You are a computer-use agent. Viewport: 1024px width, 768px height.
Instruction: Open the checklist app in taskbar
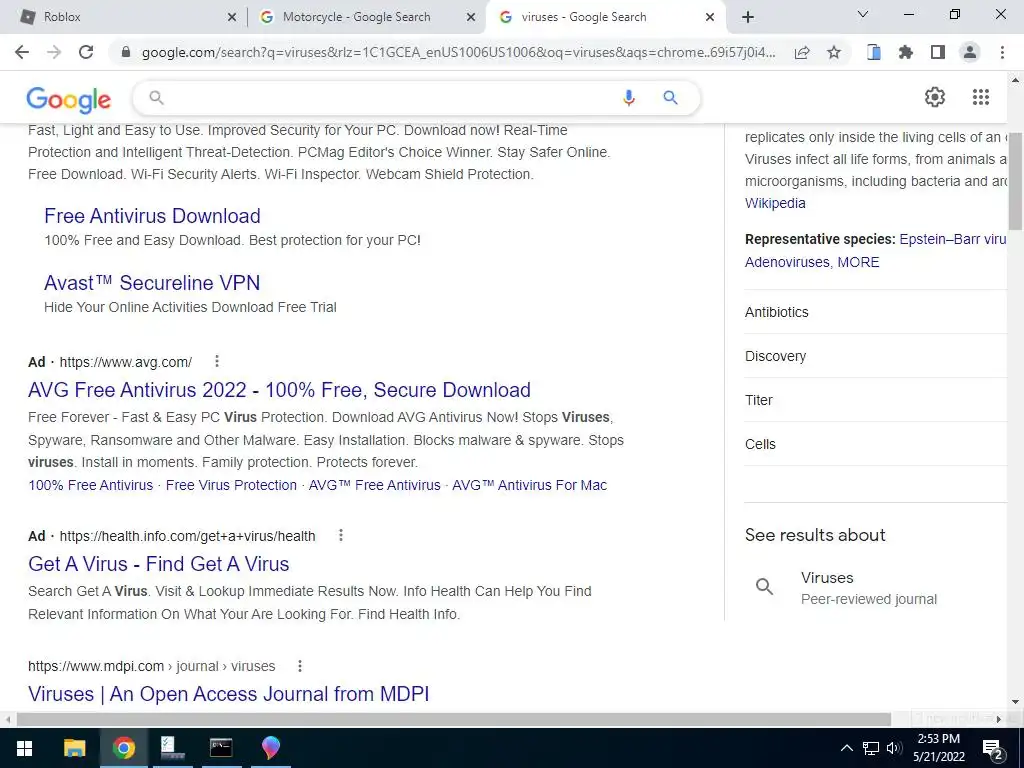click(x=172, y=748)
